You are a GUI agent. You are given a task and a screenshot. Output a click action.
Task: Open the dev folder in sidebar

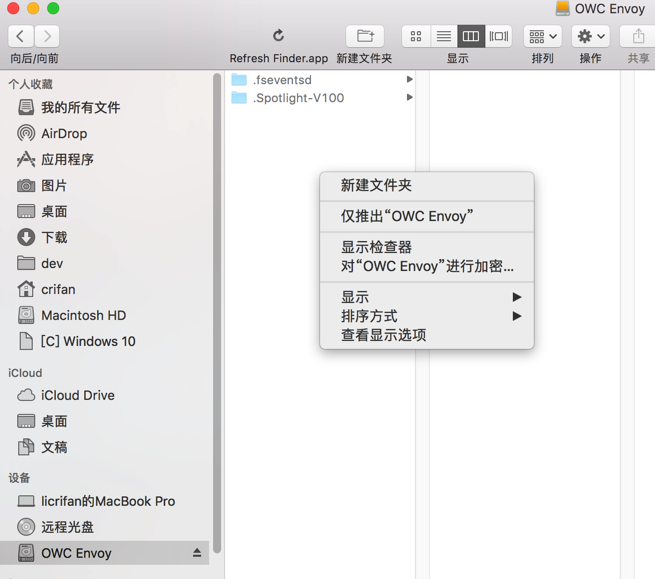click(104, 263)
